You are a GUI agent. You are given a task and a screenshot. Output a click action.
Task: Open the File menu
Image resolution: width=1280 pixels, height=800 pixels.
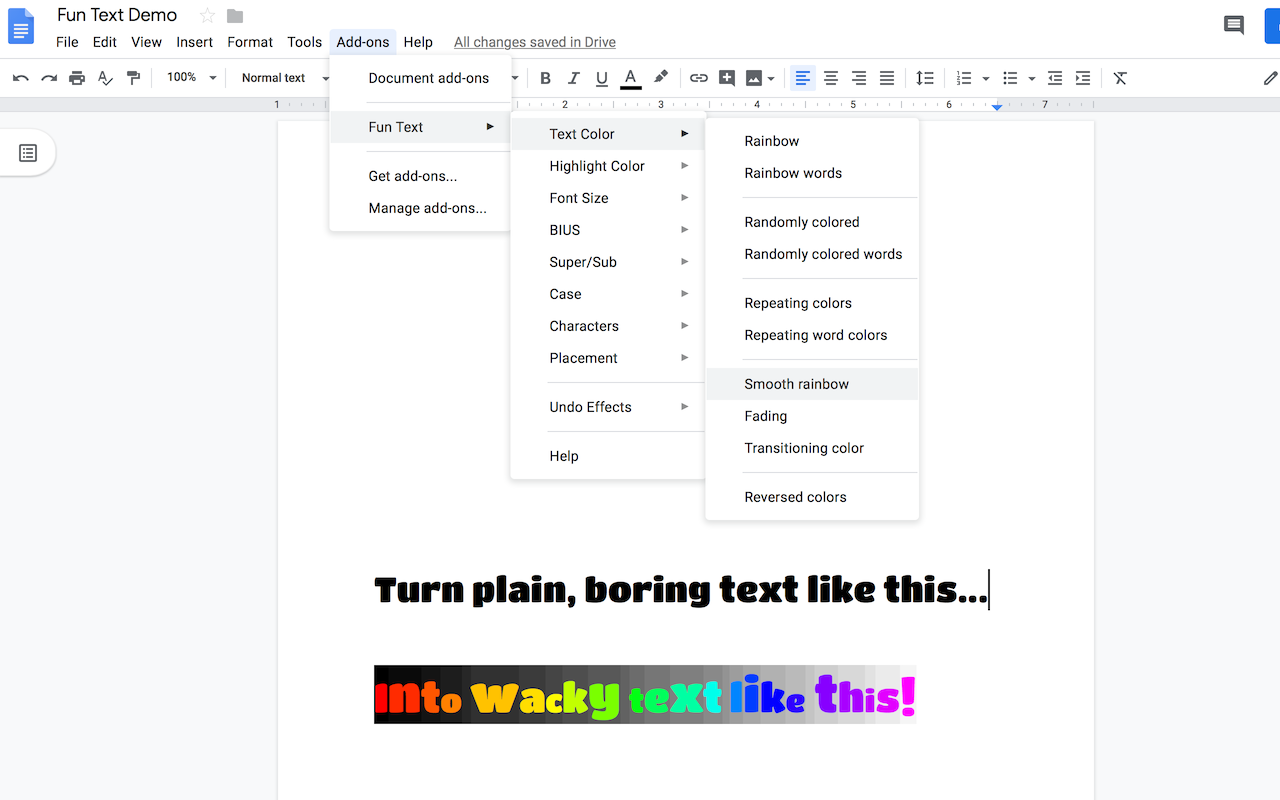click(67, 42)
